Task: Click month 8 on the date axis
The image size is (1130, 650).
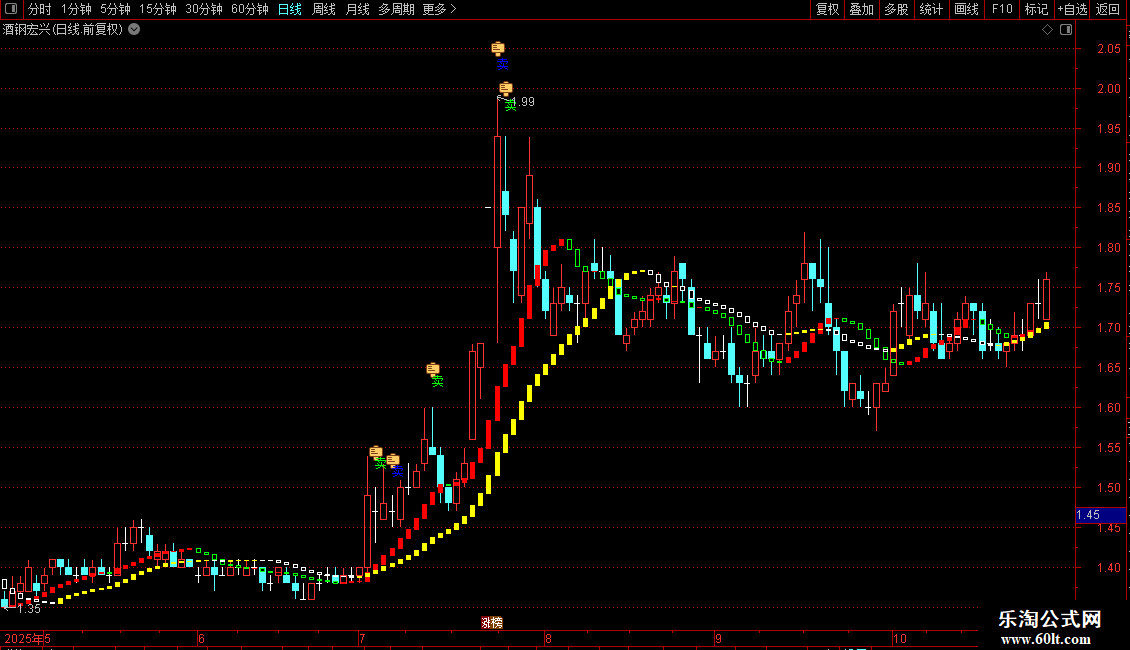Action: click(548, 639)
